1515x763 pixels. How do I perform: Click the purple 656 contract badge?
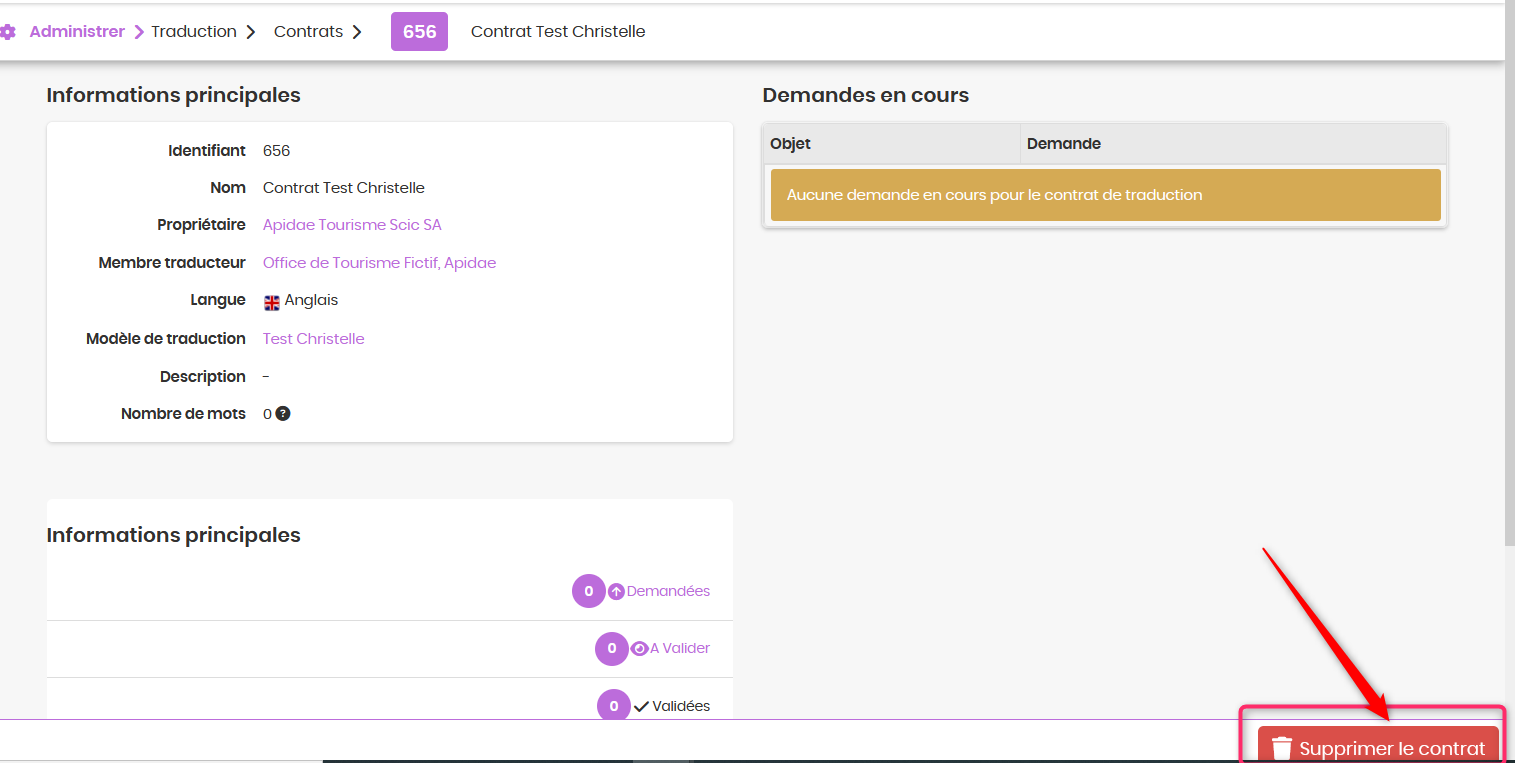point(419,32)
